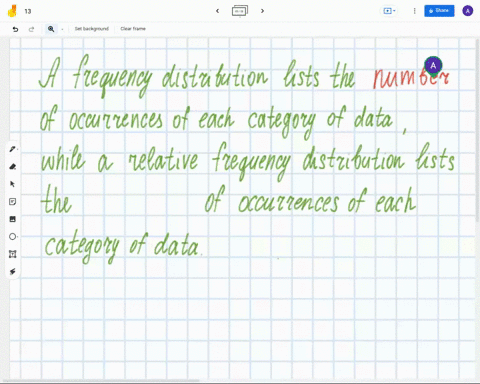Image resolution: width=480 pixels, height=384 pixels.
Task: Click the handwritten word "while"
Action: tap(63, 159)
